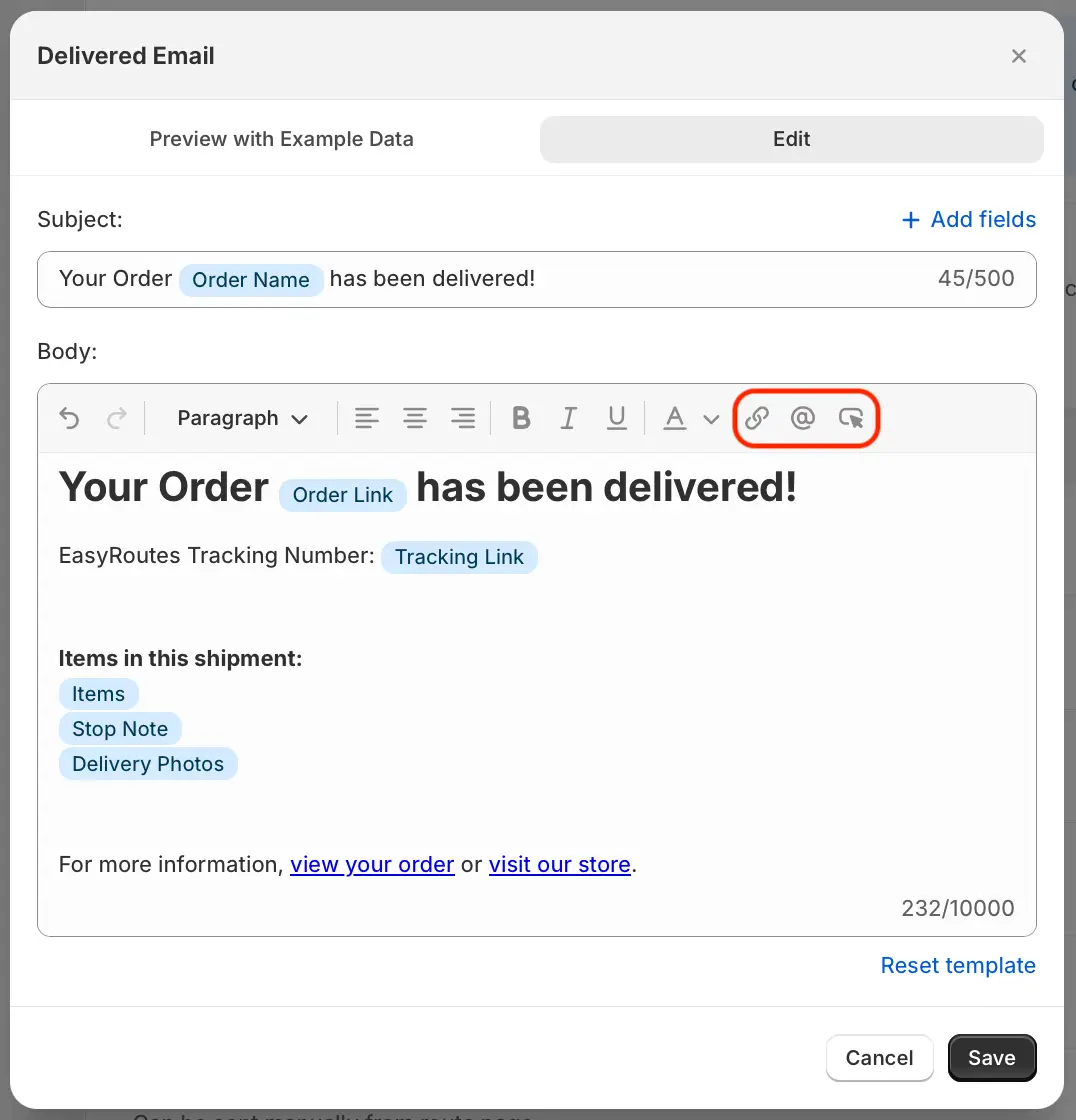Screen dimensions: 1076x1120
Task: Click the undo arrow icon
Action: coord(69,418)
